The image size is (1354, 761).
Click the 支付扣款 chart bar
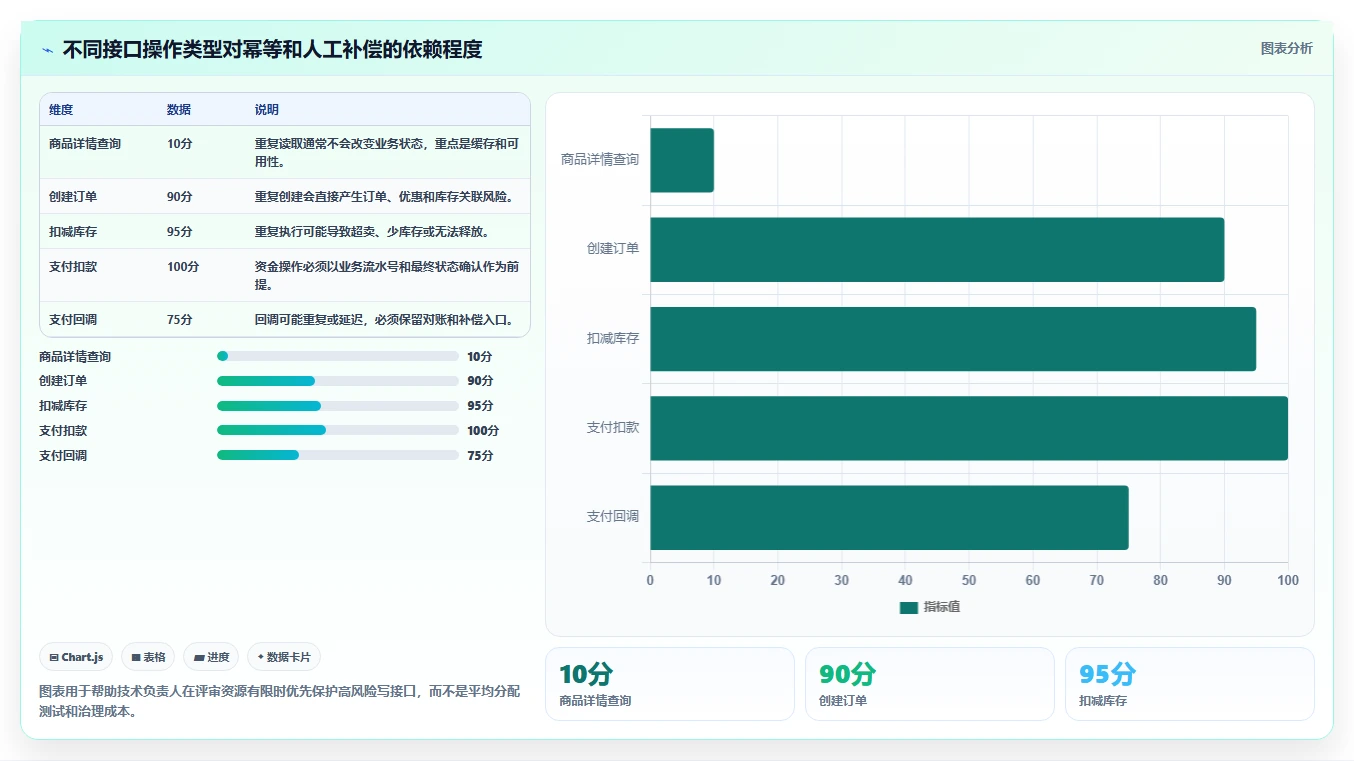tap(969, 428)
